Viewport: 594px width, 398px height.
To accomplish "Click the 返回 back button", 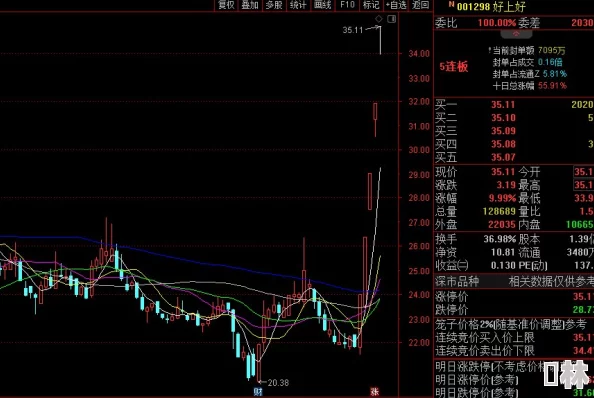I will [x=420, y=5].
